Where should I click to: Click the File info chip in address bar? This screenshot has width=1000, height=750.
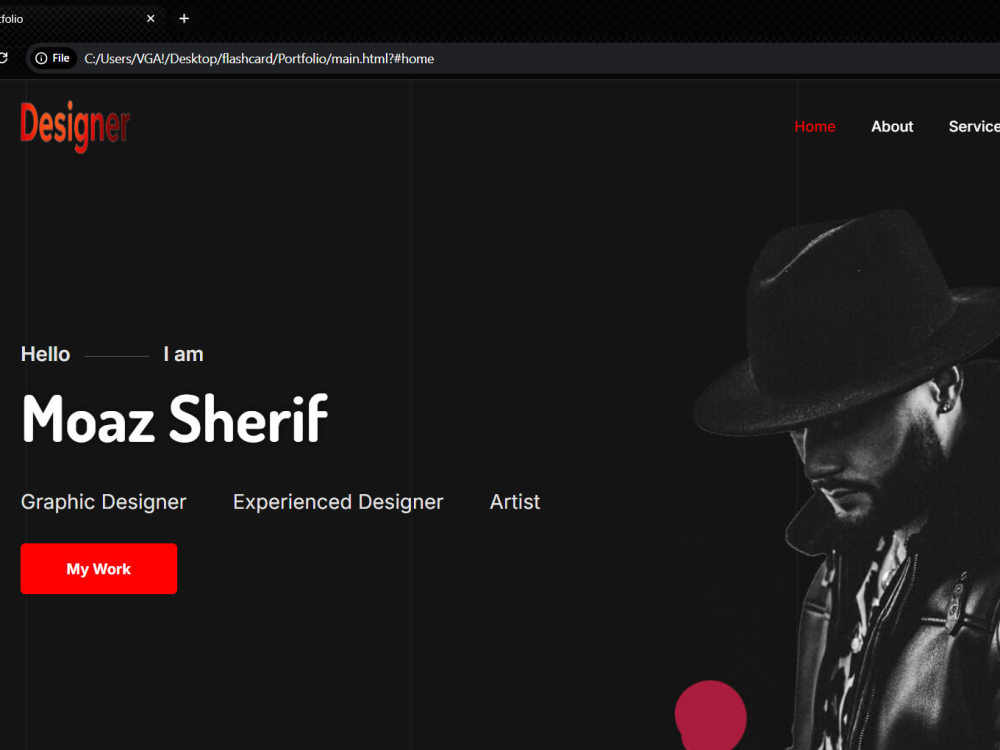[53, 58]
